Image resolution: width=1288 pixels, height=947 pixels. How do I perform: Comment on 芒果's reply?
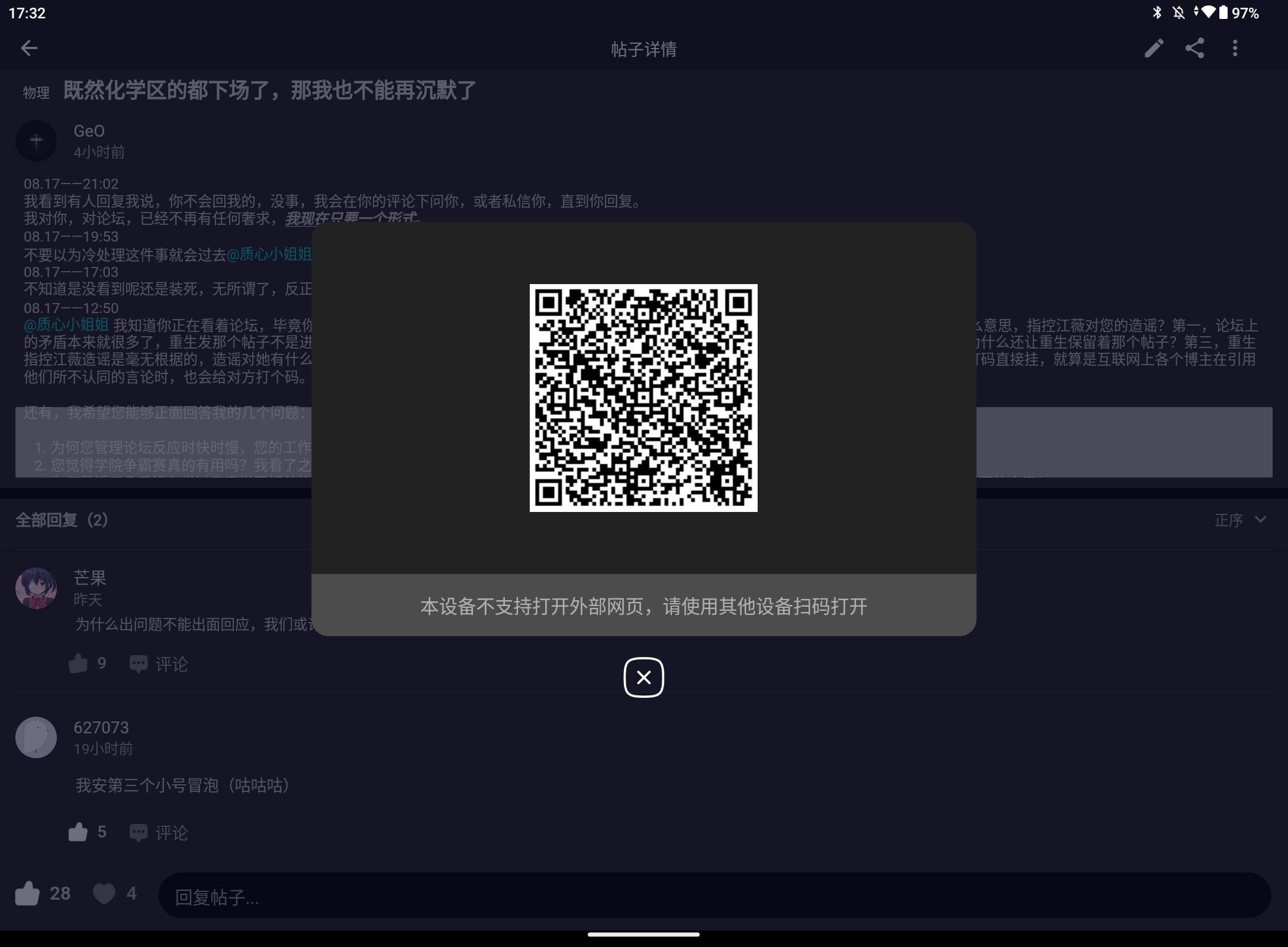tap(159, 664)
